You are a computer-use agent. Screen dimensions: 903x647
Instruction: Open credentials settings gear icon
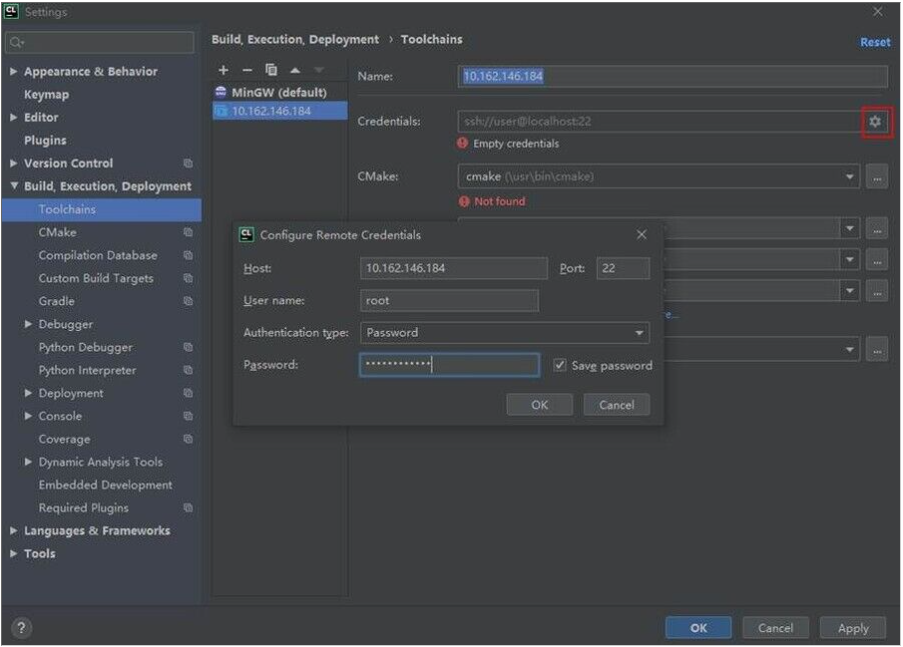click(x=876, y=121)
